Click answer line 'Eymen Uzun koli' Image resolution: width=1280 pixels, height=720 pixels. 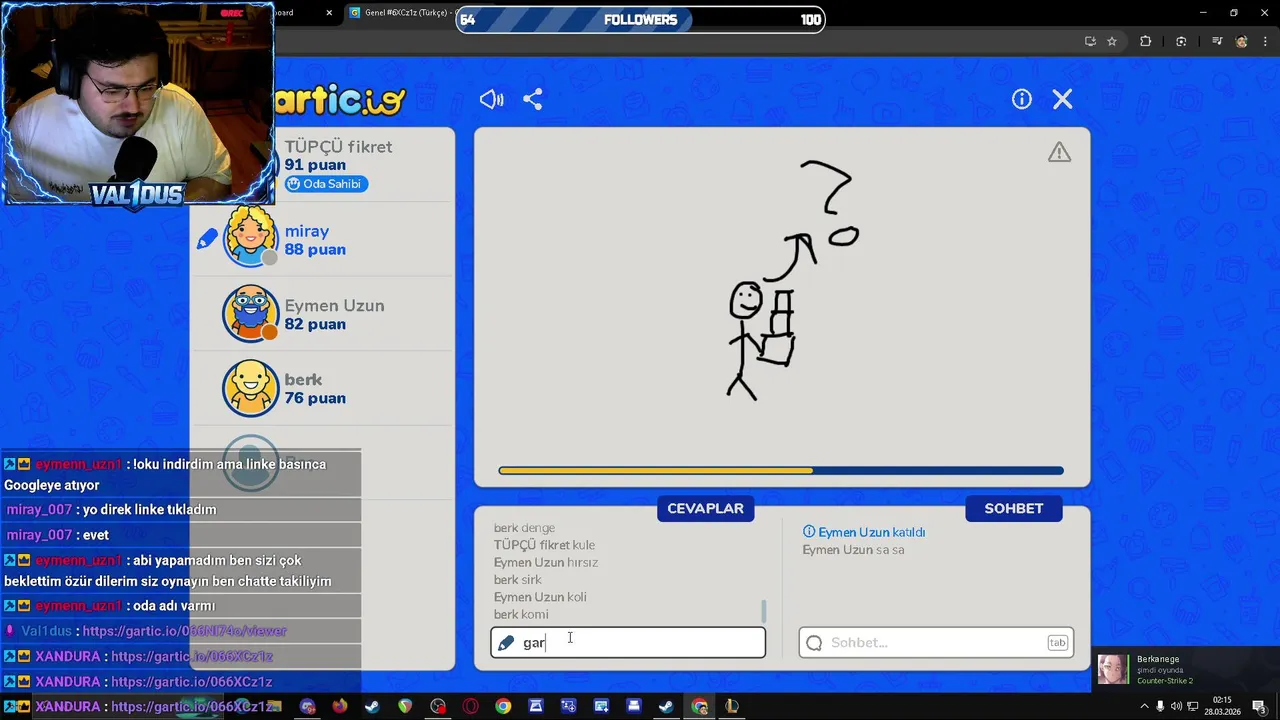click(x=540, y=597)
